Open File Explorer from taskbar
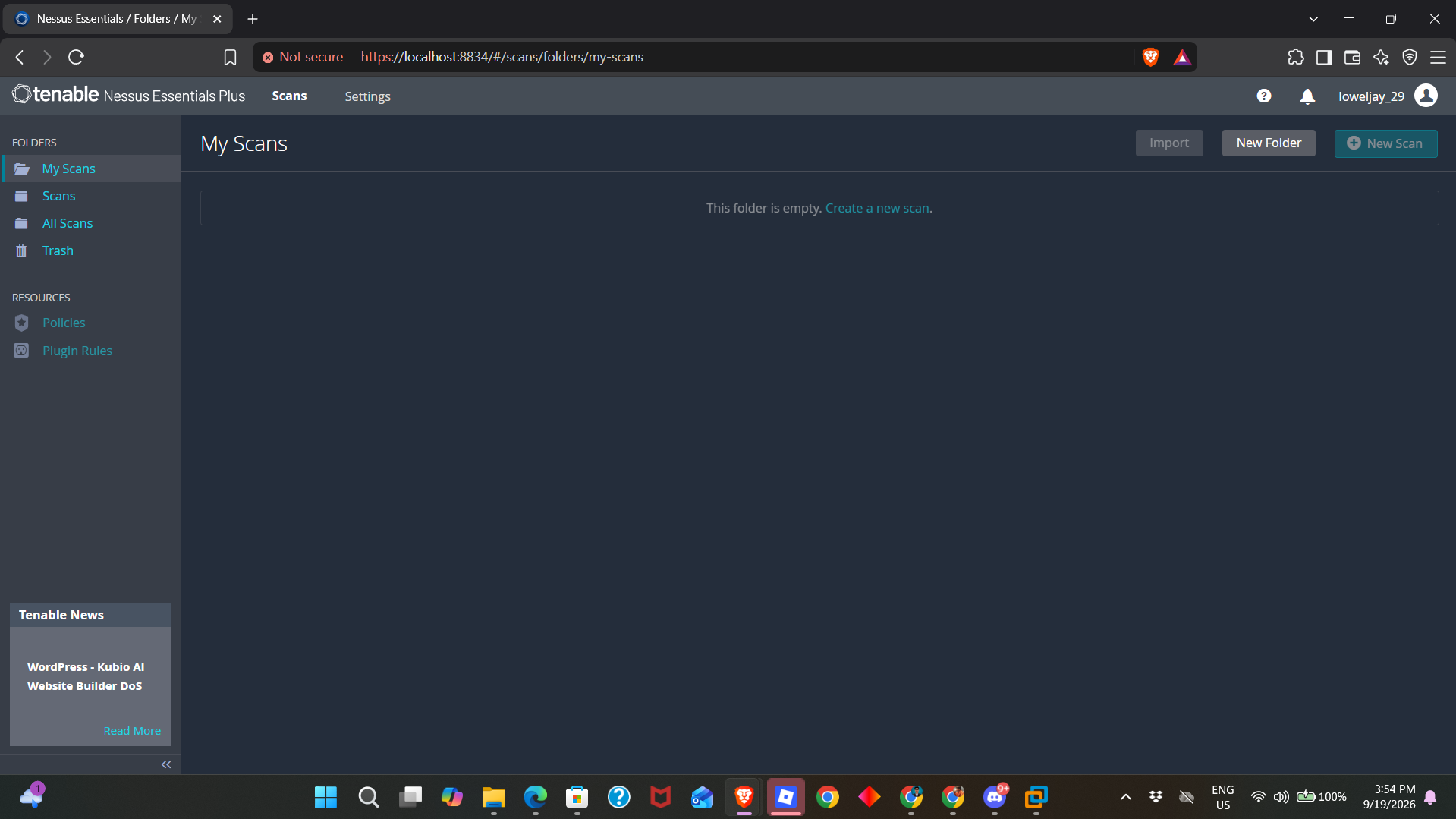1456x819 pixels. point(493,797)
